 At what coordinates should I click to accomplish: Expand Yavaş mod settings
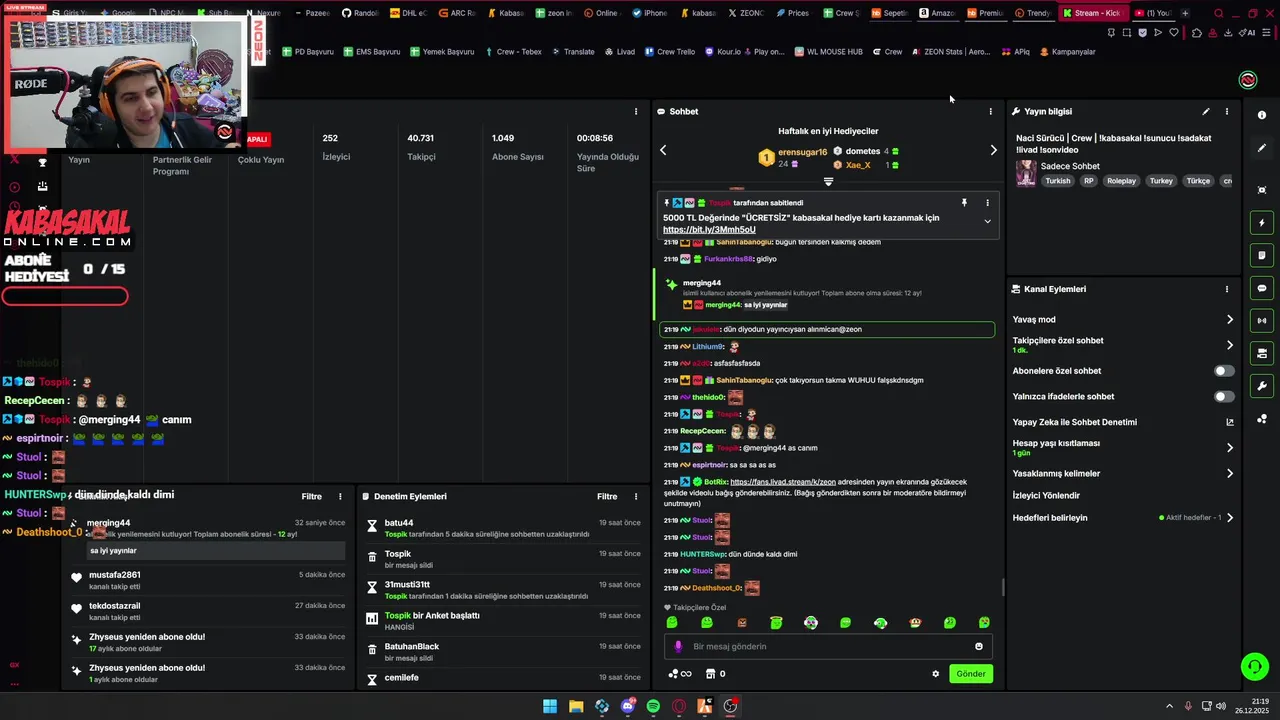point(1229,320)
